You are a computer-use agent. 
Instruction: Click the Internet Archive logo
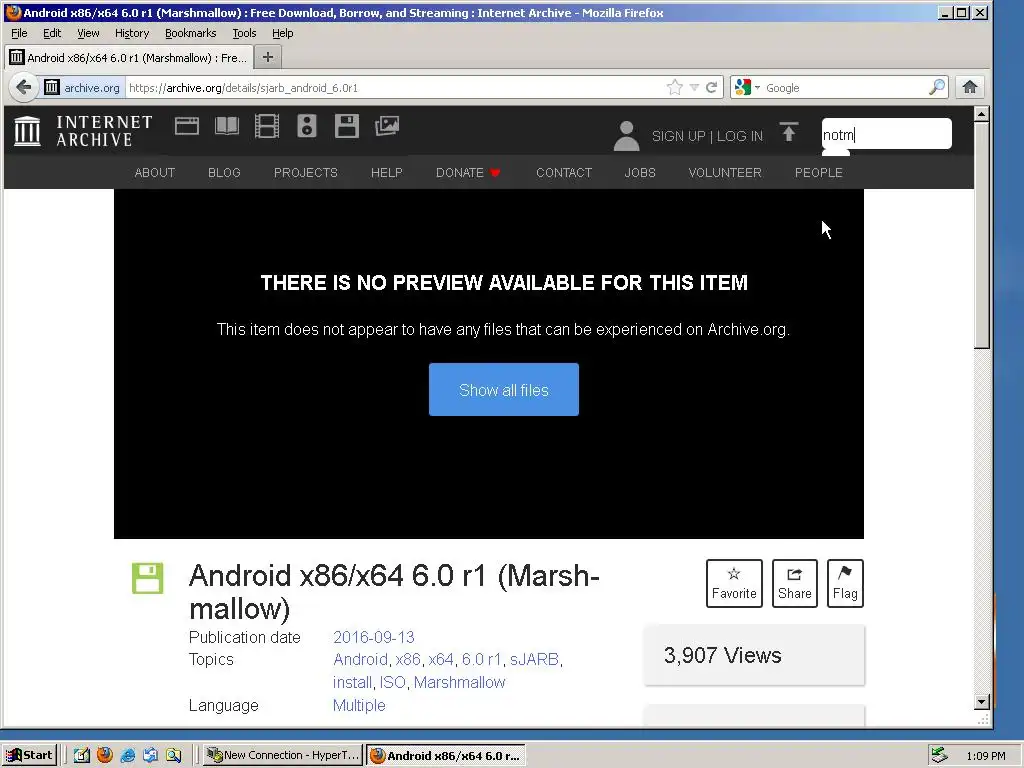[83, 131]
